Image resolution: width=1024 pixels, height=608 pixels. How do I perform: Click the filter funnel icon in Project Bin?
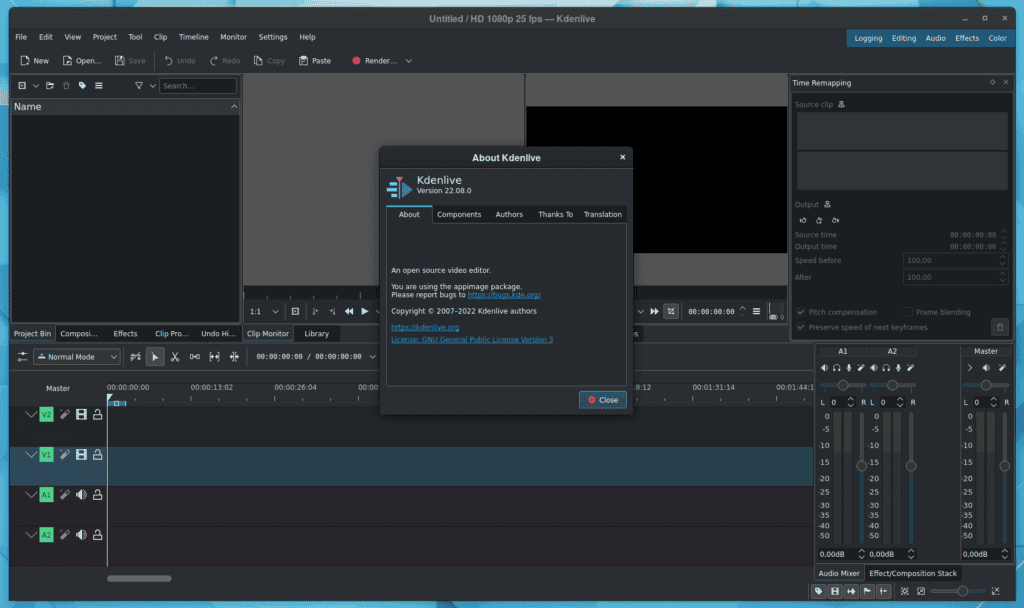[138, 86]
